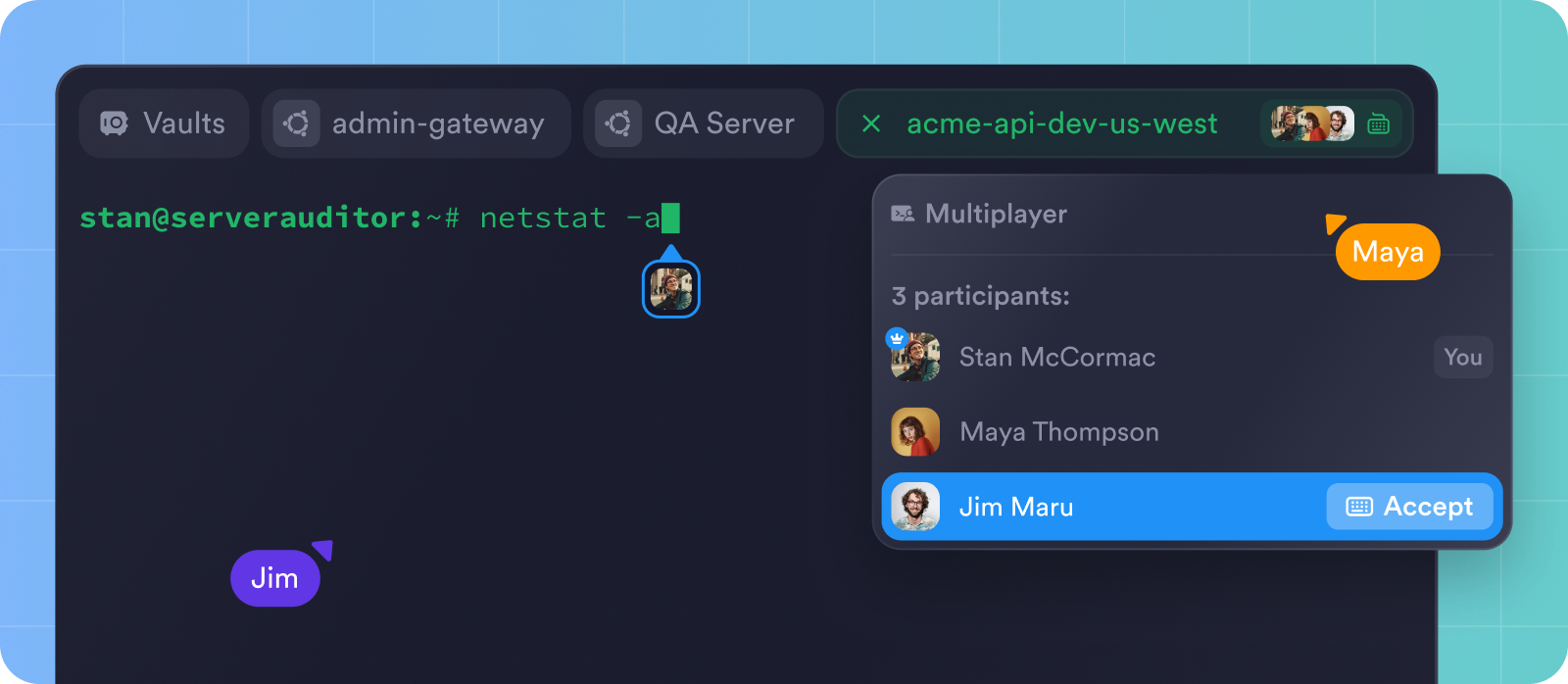Click the Ubuntu icon on admin-gateway tab

296,123
